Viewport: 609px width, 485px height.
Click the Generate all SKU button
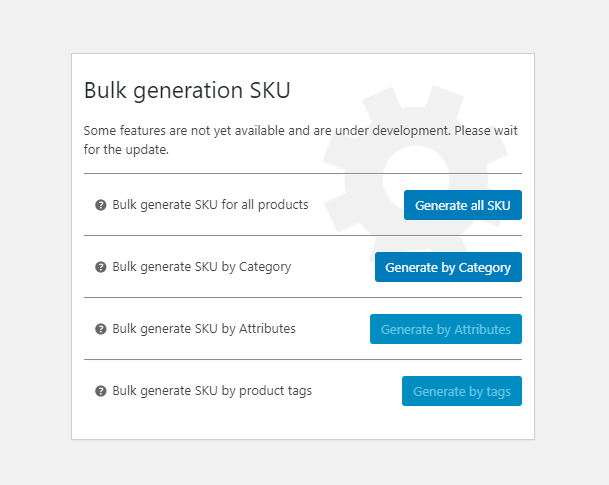(x=463, y=205)
